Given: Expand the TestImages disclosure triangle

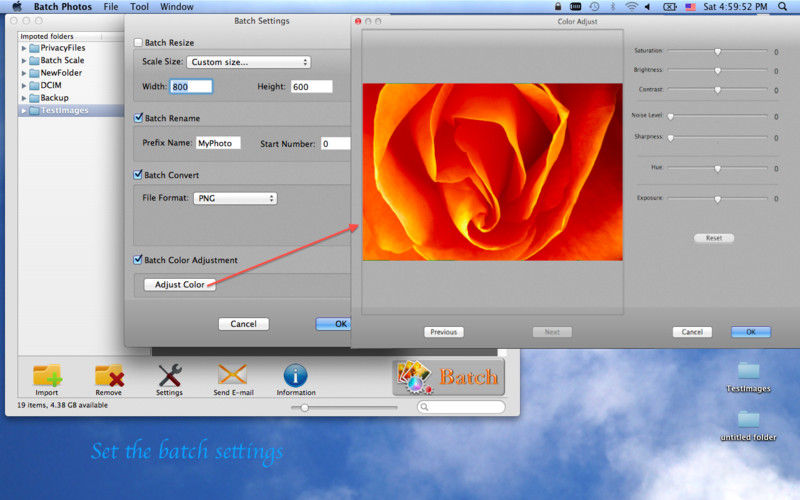Looking at the screenshot, I should (23, 110).
